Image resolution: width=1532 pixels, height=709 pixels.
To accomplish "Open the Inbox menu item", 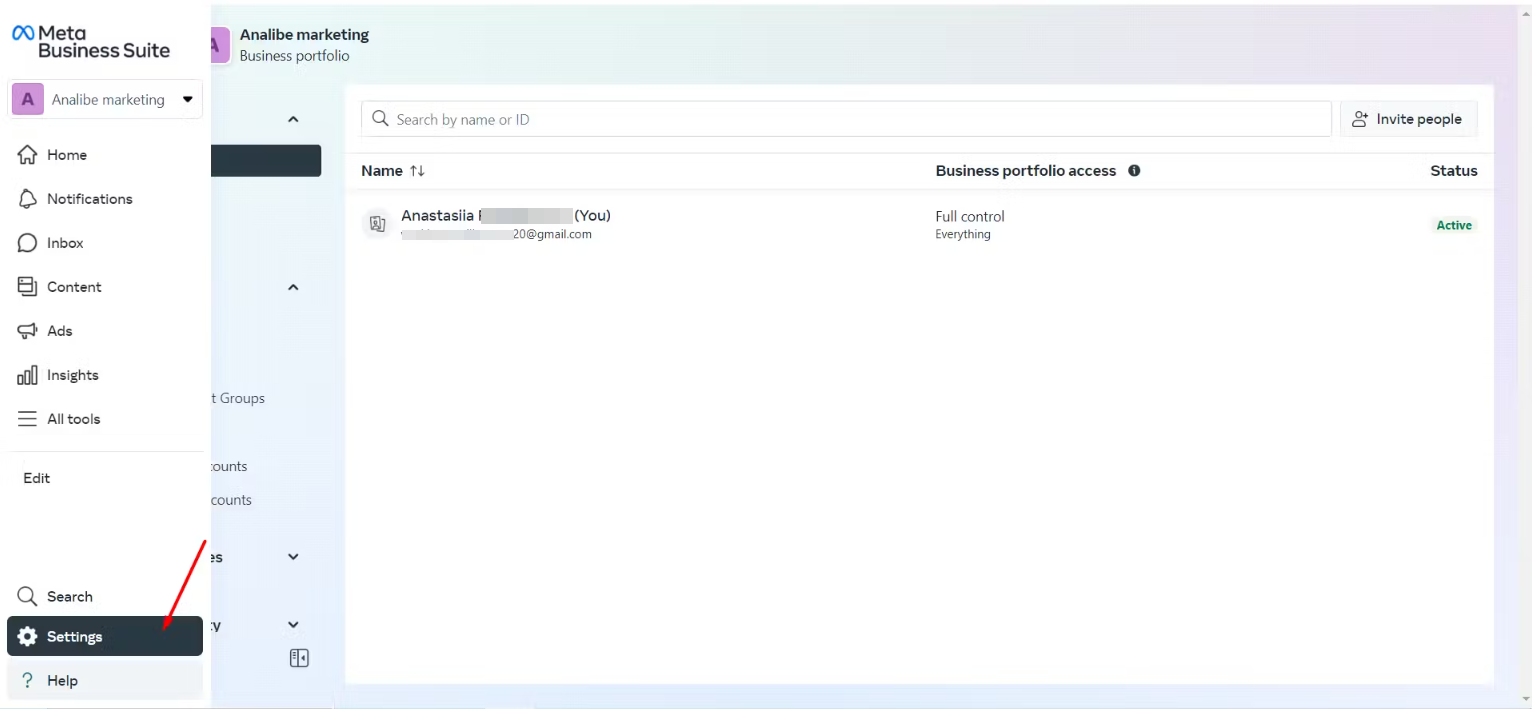I will pos(105,243).
